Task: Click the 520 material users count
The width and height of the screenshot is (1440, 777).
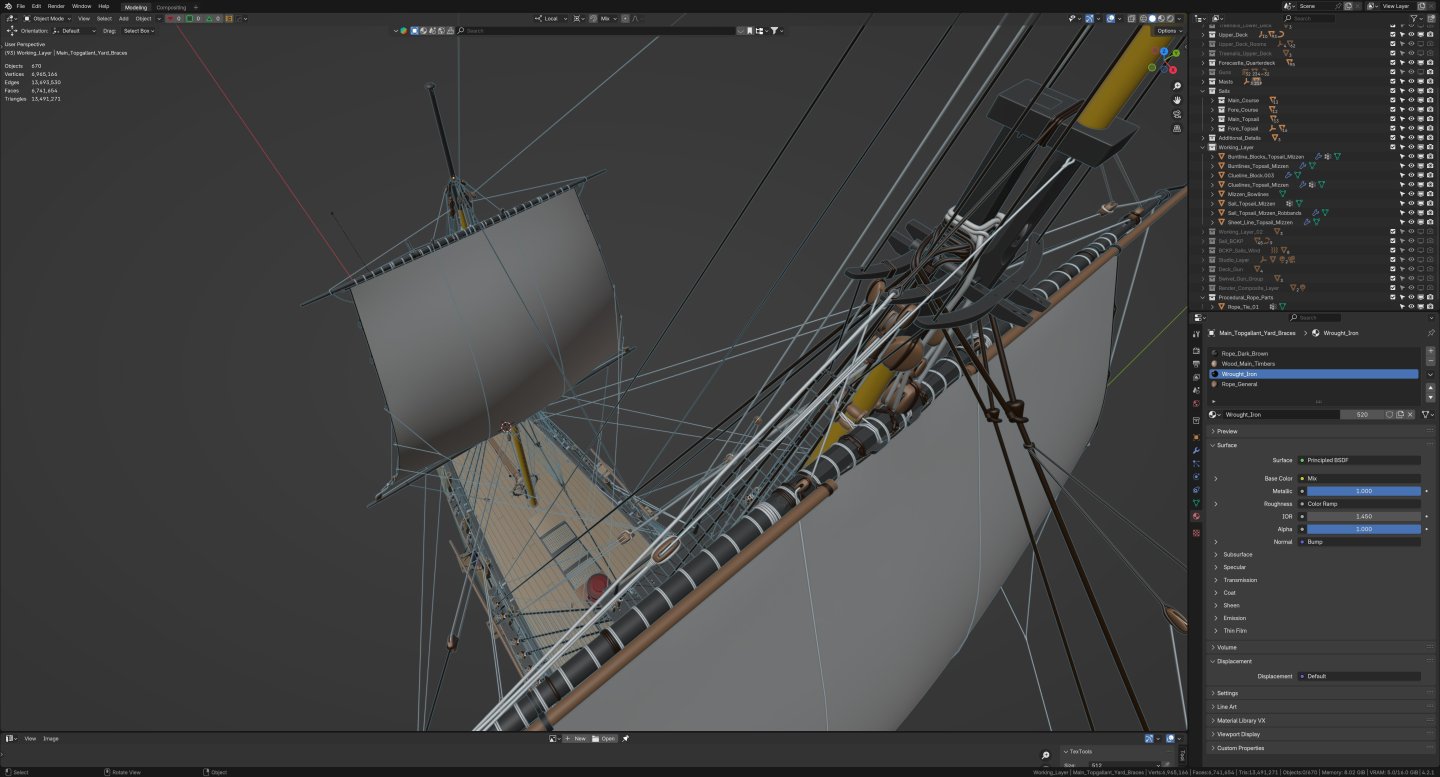Action: pos(1362,414)
